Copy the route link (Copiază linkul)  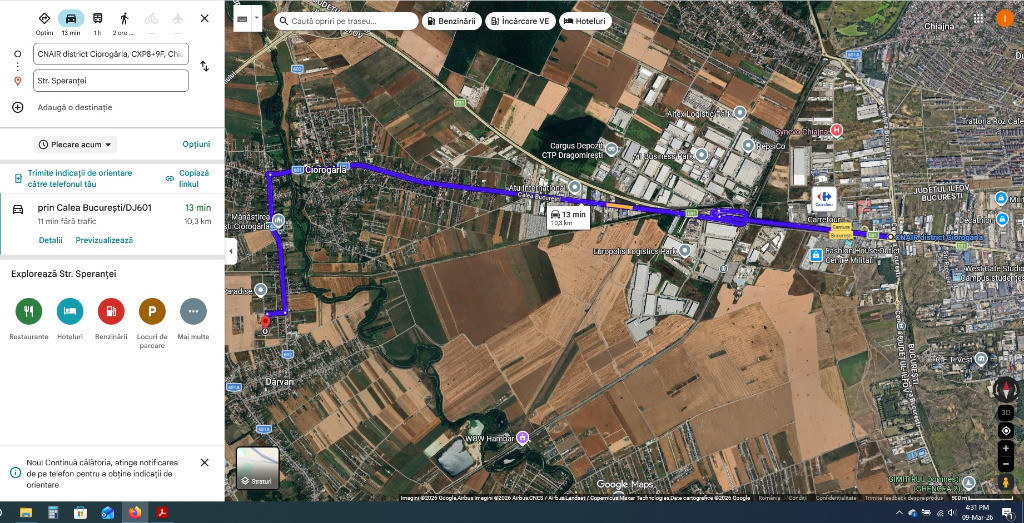point(187,179)
